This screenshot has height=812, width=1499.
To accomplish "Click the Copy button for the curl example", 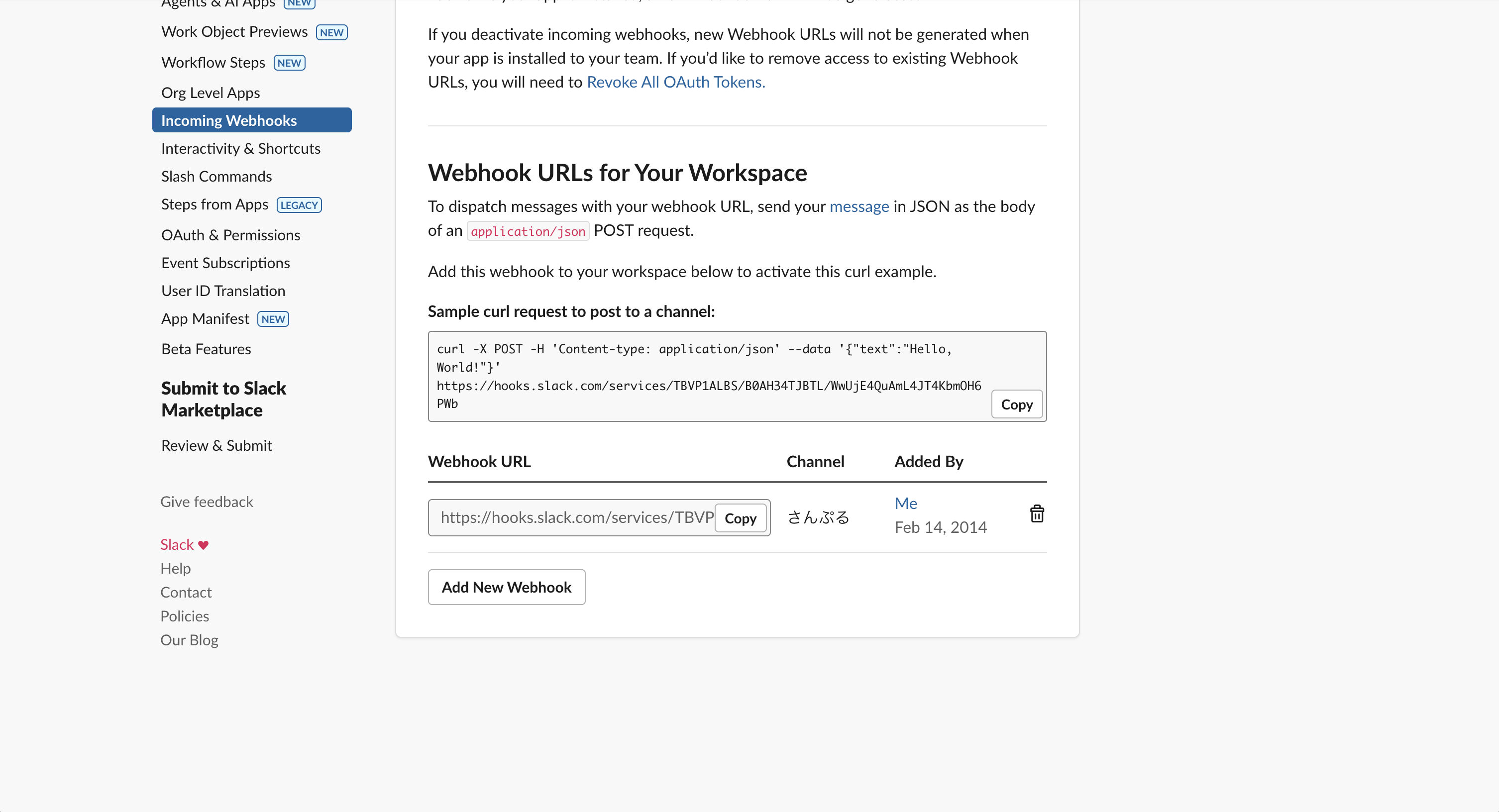I will [x=1017, y=404].
